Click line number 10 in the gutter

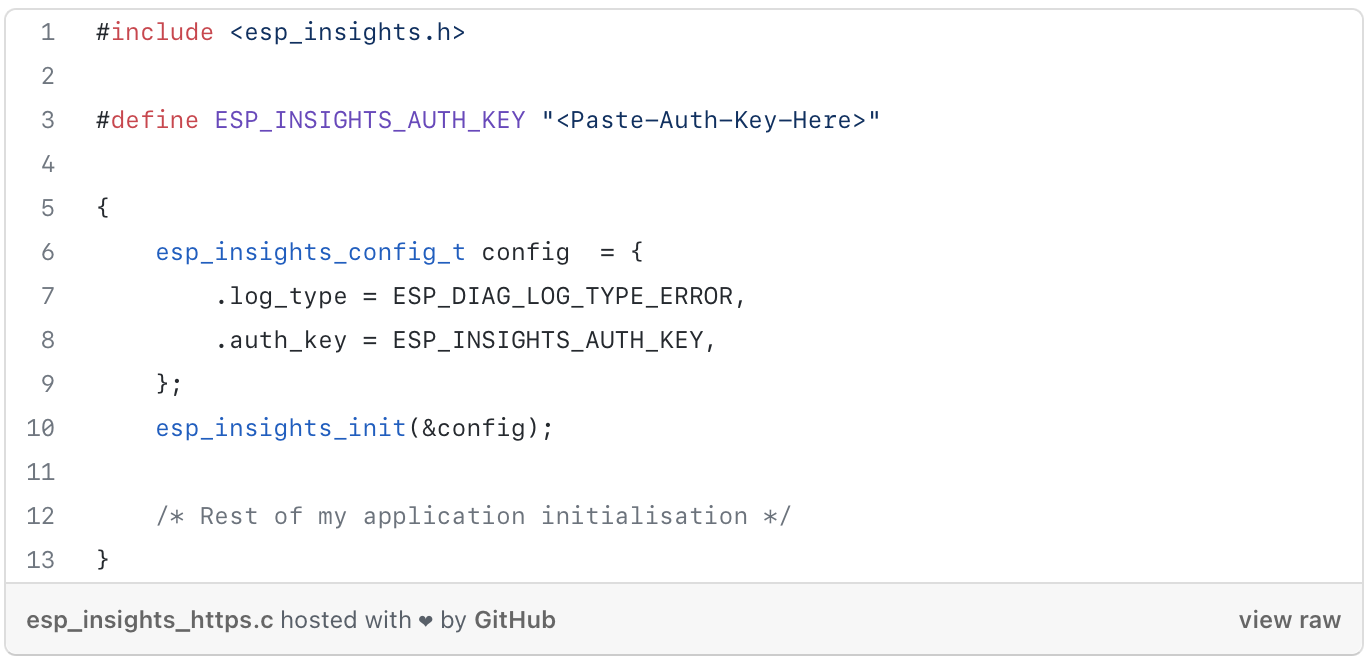tap(41, 428)
